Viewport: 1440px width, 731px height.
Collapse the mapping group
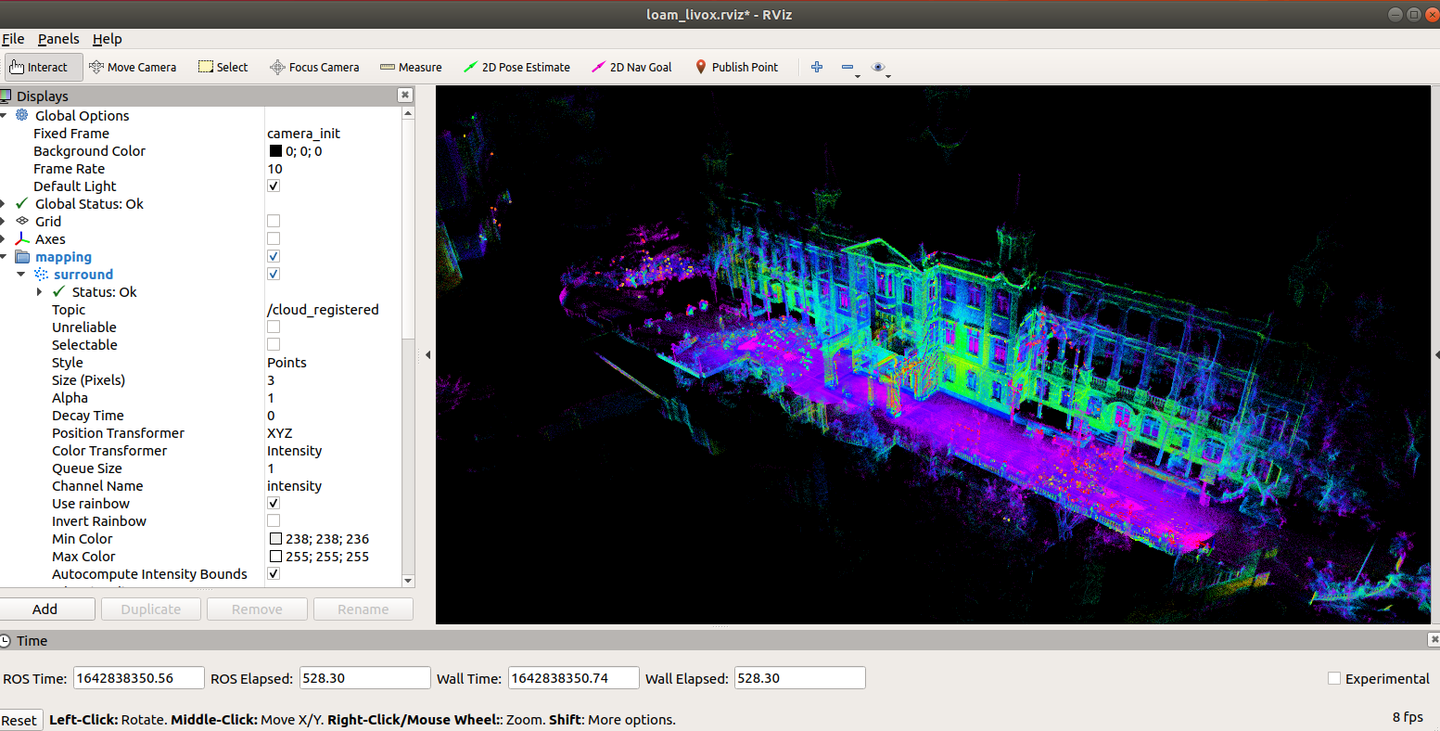point(4,257)
